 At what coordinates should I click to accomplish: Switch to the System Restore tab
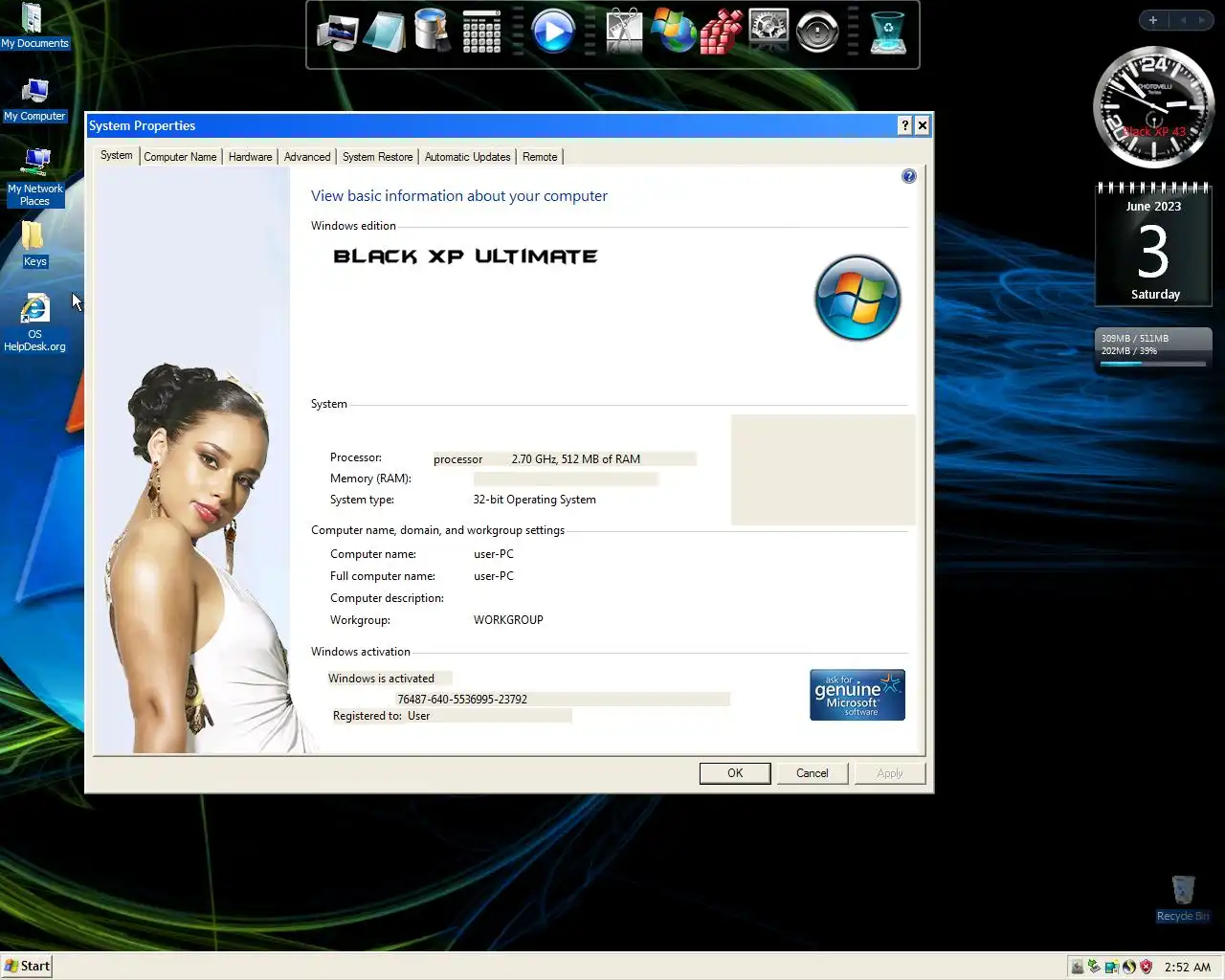point(377,157)
